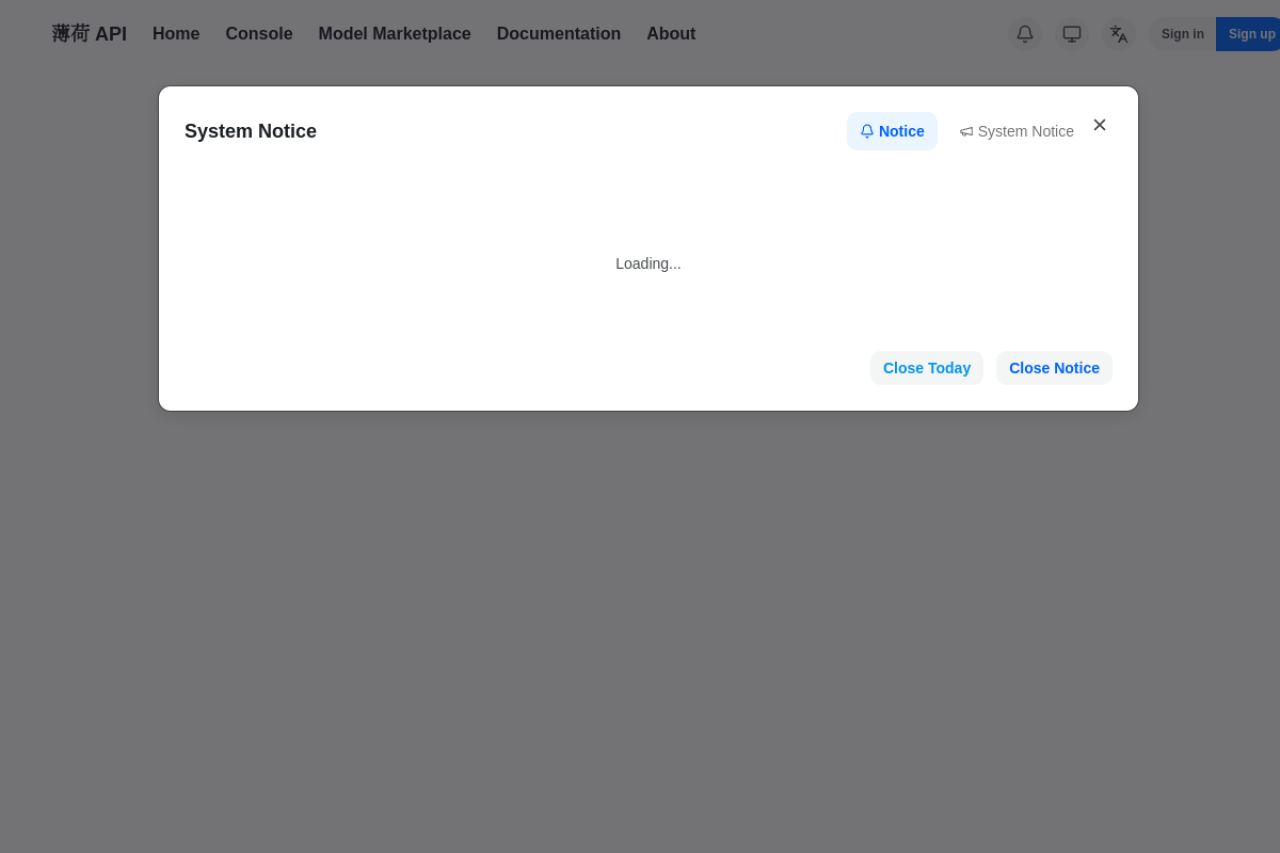The image size is (1280, 853).
Task: Switch to the Notice tab
Action: pyautogui.click(x=892, y=131)
